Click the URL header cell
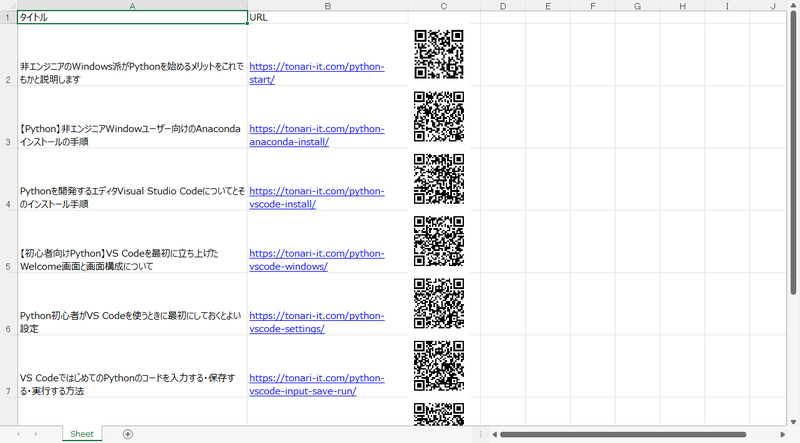800x443 pixels. click(328, 17)
